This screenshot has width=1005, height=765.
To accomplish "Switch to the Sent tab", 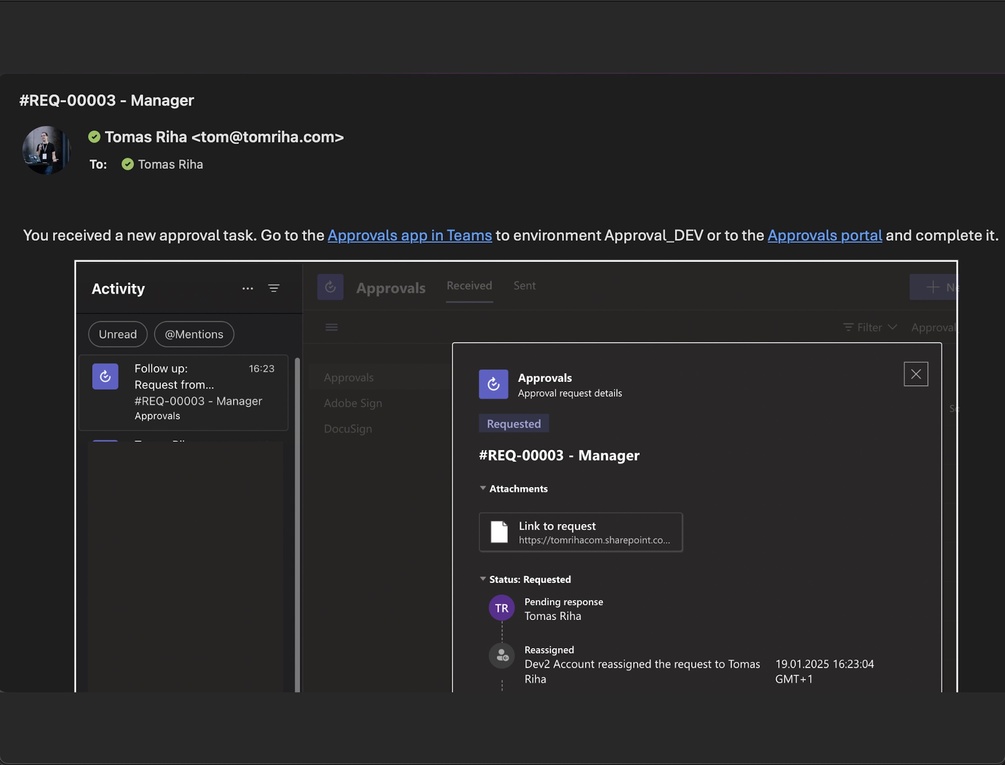I will pos(525,286).
